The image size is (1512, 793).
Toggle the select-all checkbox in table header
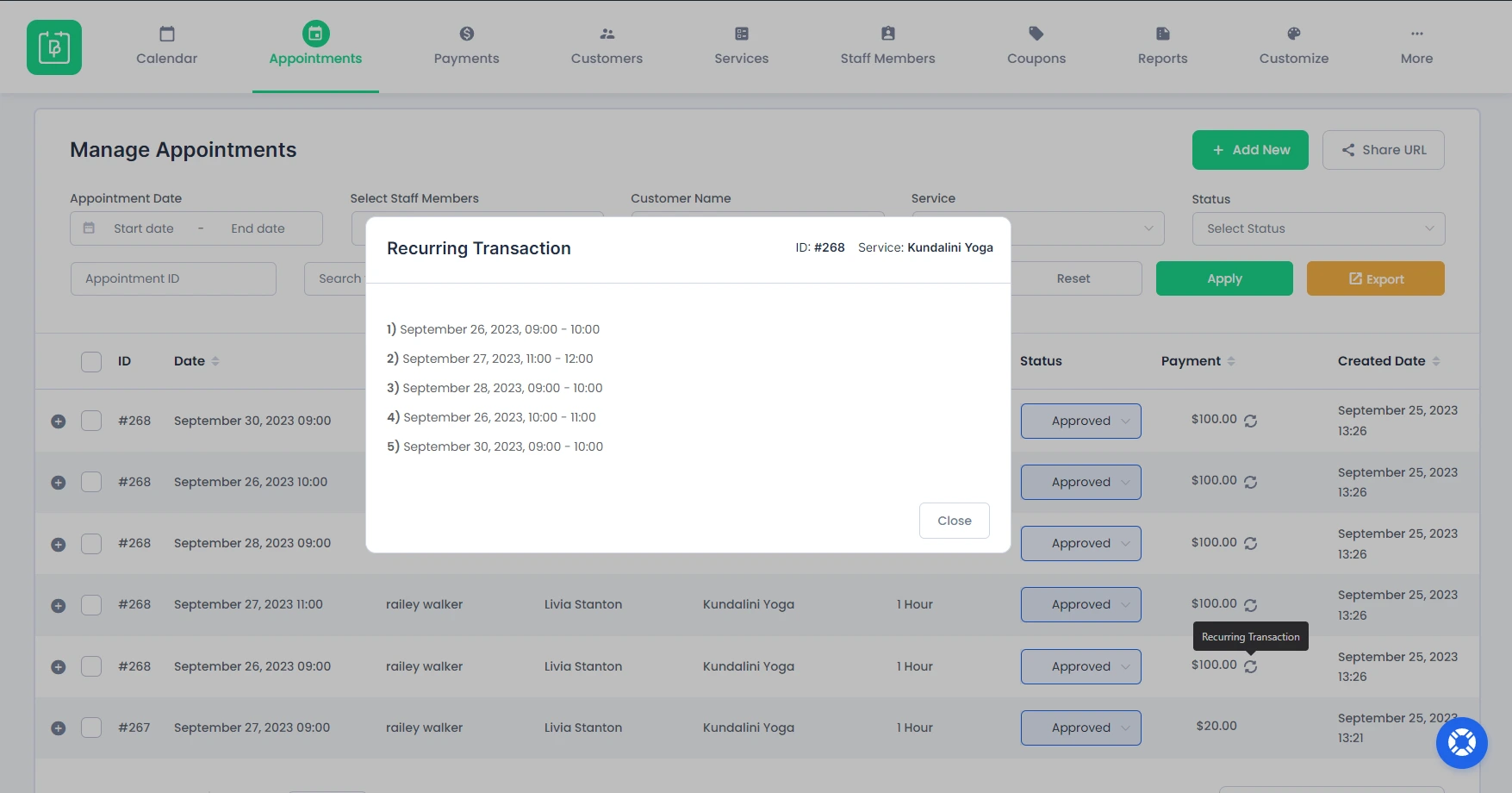pyautogui.click(x=91, y=361)
